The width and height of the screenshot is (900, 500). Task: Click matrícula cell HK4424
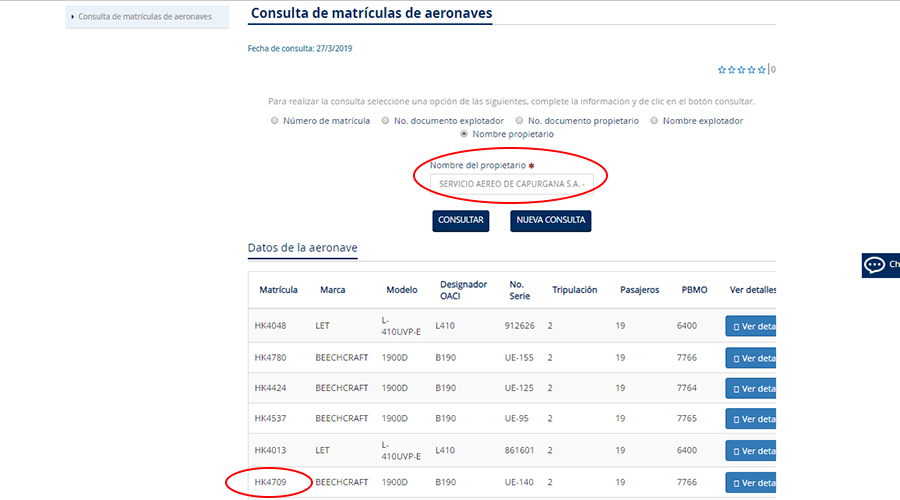click(270, 388)
